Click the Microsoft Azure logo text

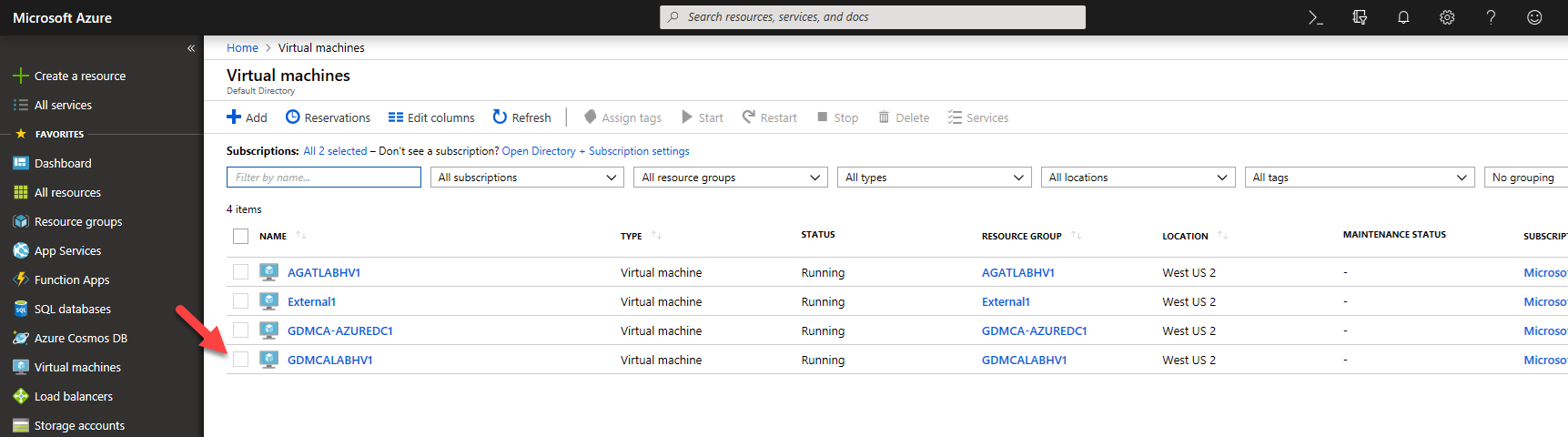coord(63,17)
